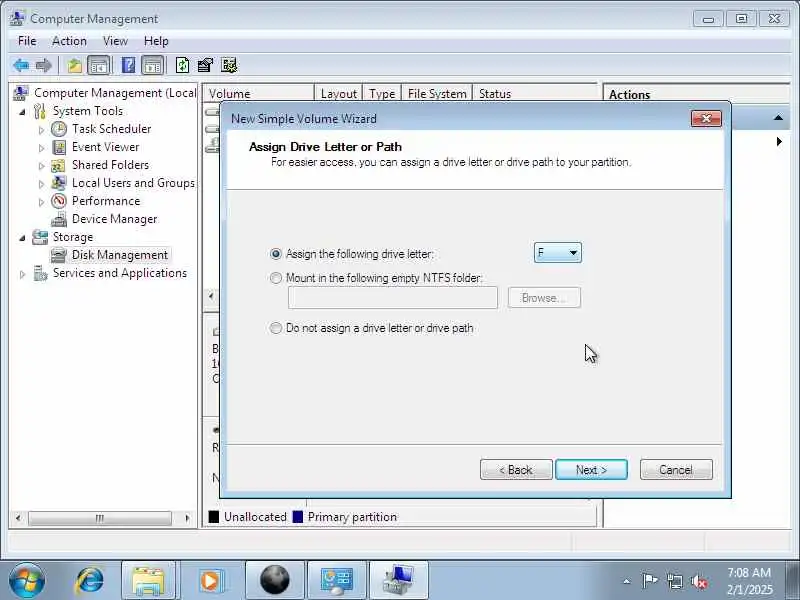Image resolution: width=800 pixels, height=600 pixels.
Task: Click the System Tools wrench icon
Action: (x=40, y=111)
